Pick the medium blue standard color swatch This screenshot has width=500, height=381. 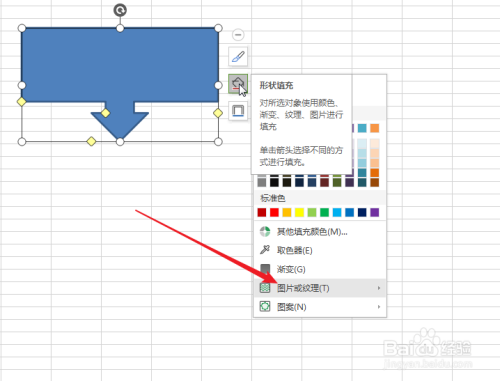coord(350,212)
